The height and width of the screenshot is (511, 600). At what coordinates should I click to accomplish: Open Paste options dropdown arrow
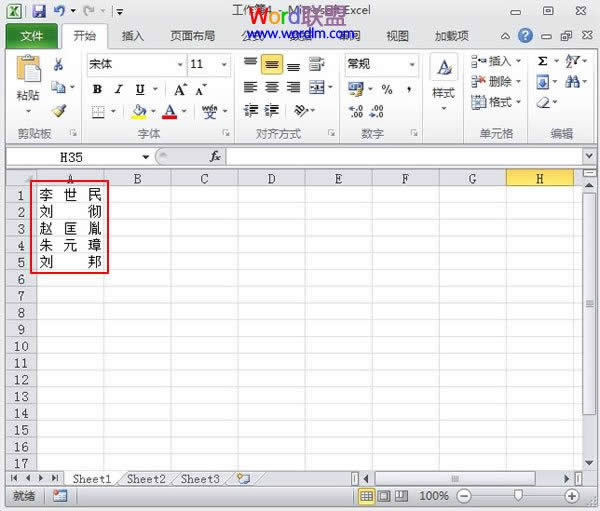28,111
